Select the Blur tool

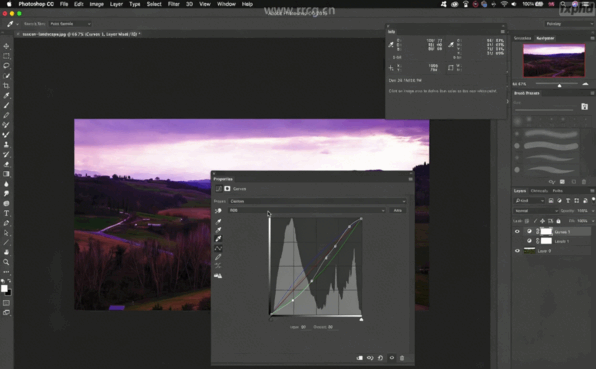click(x=6, y=184)
